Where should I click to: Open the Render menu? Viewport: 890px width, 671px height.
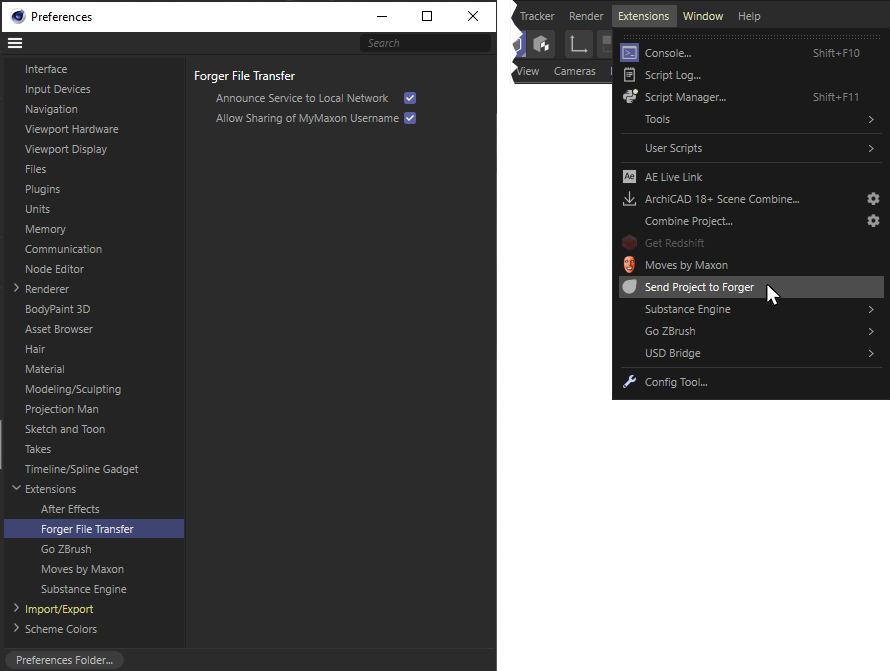(x=586, y=16)
